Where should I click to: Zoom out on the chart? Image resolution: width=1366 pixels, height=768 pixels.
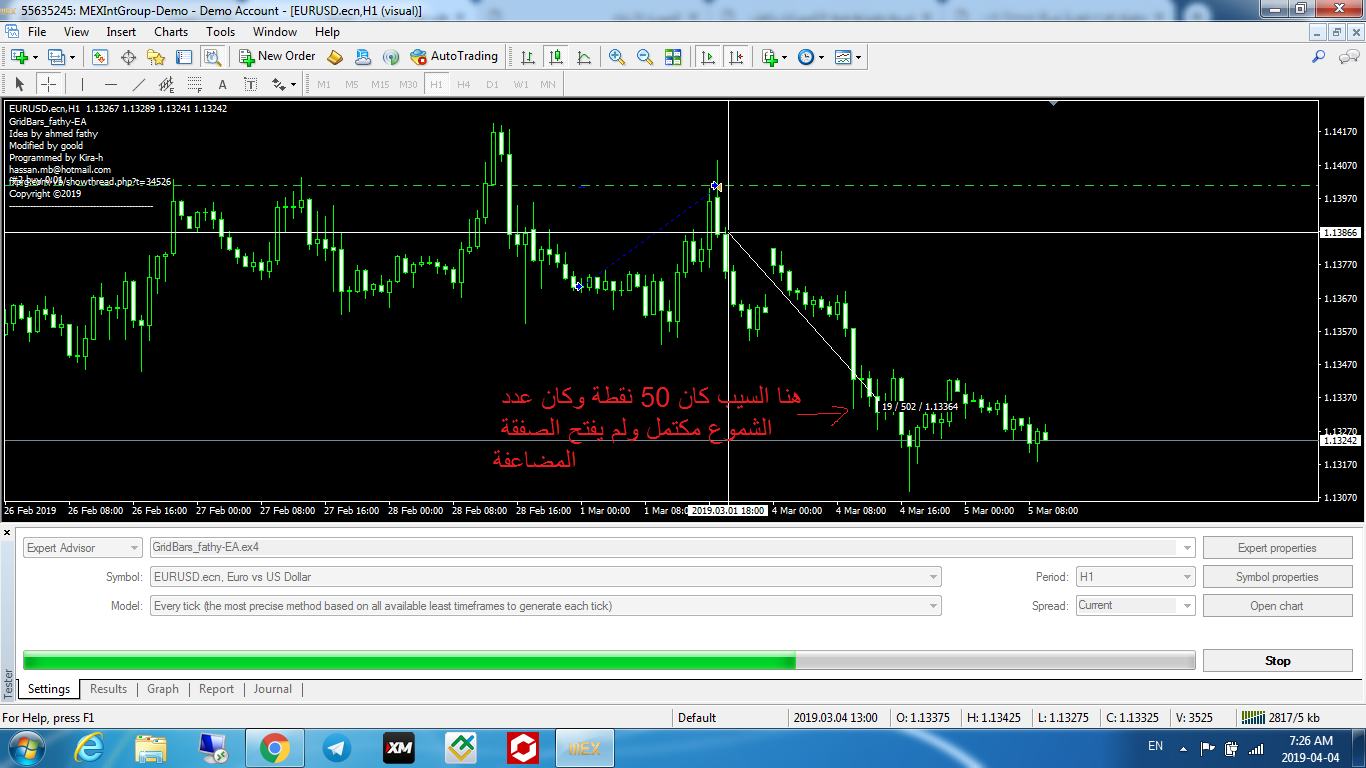[645, 57]
